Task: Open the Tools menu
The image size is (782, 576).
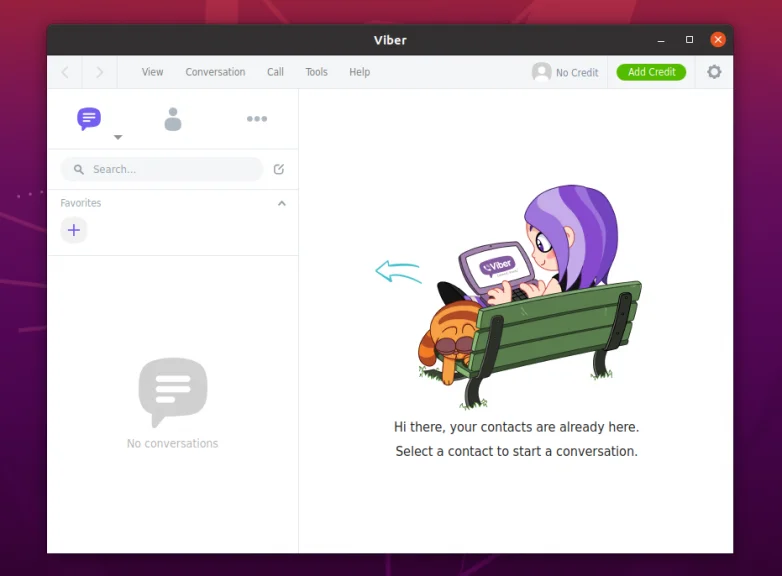Action: tap(316, 72)
